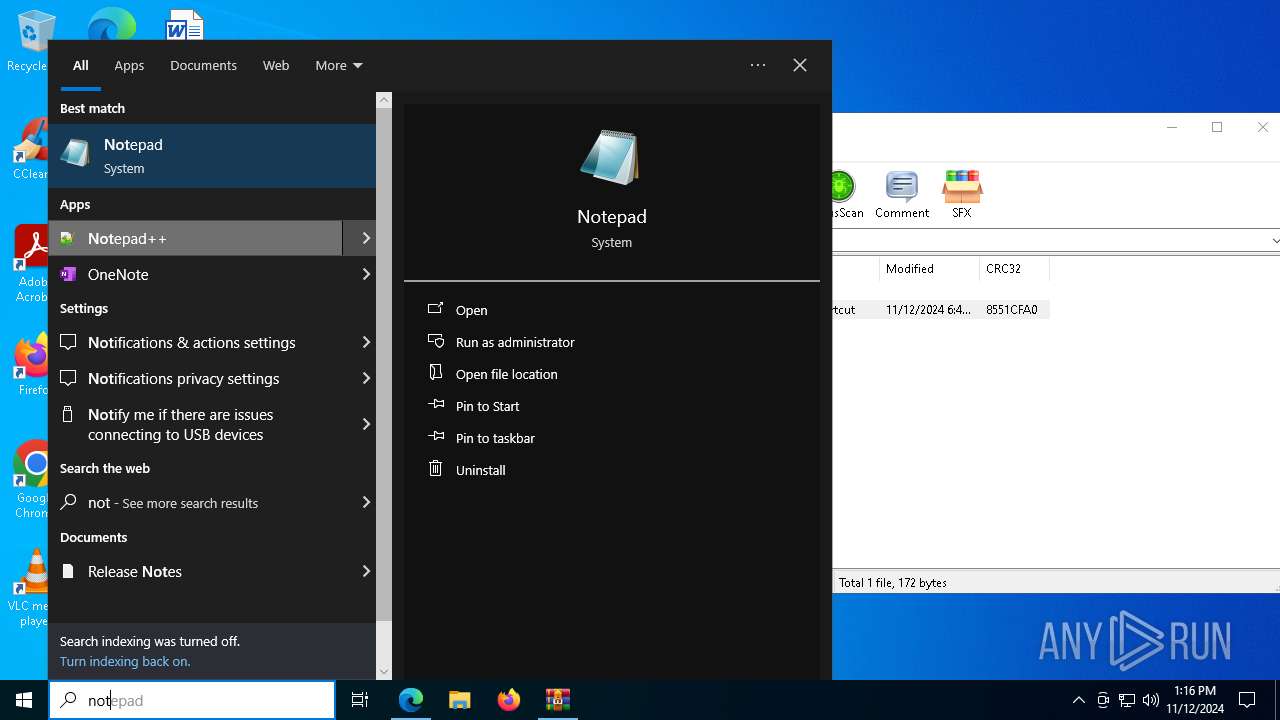Open Firefox from the taskbar
Image resolution: width=1280 pixels, height=720 pixels.
[509, 700]
